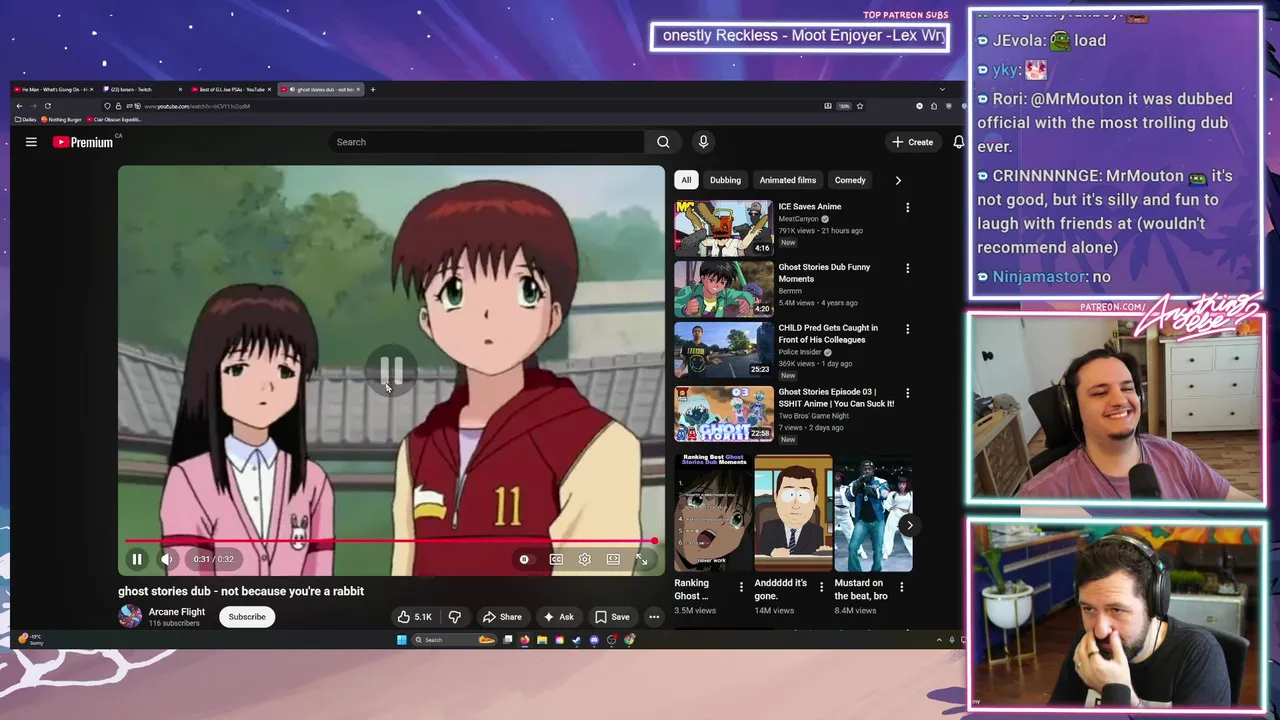Open a new browser tab with plus

(373, 90)
